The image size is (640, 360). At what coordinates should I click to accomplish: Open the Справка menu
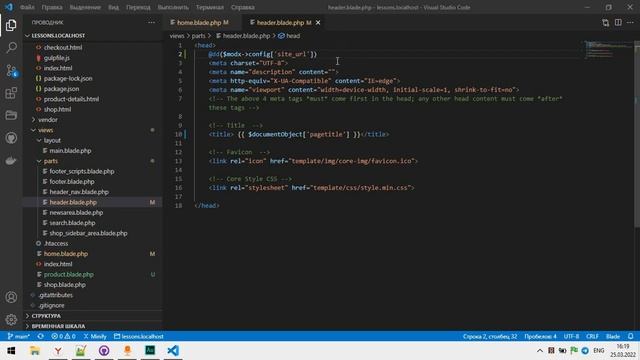coord(242,7)
